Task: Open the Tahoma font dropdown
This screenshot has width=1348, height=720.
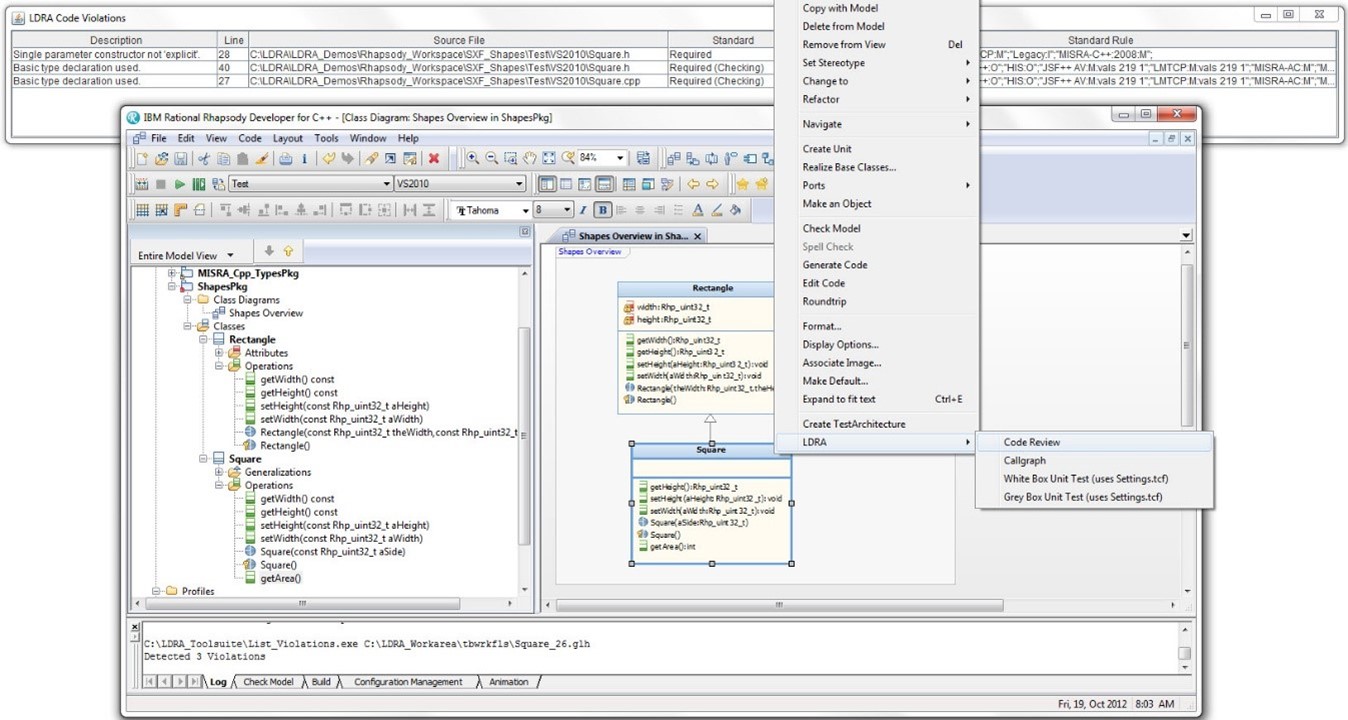Action: [525, 210]
